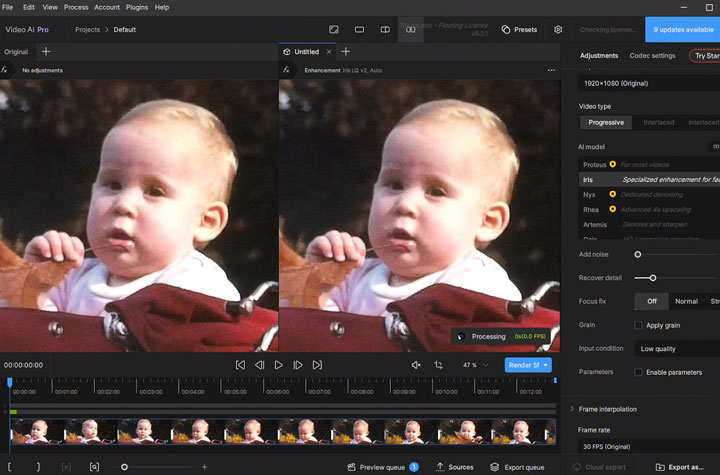Click the fx icon above Enhancement

pos(286,70)
